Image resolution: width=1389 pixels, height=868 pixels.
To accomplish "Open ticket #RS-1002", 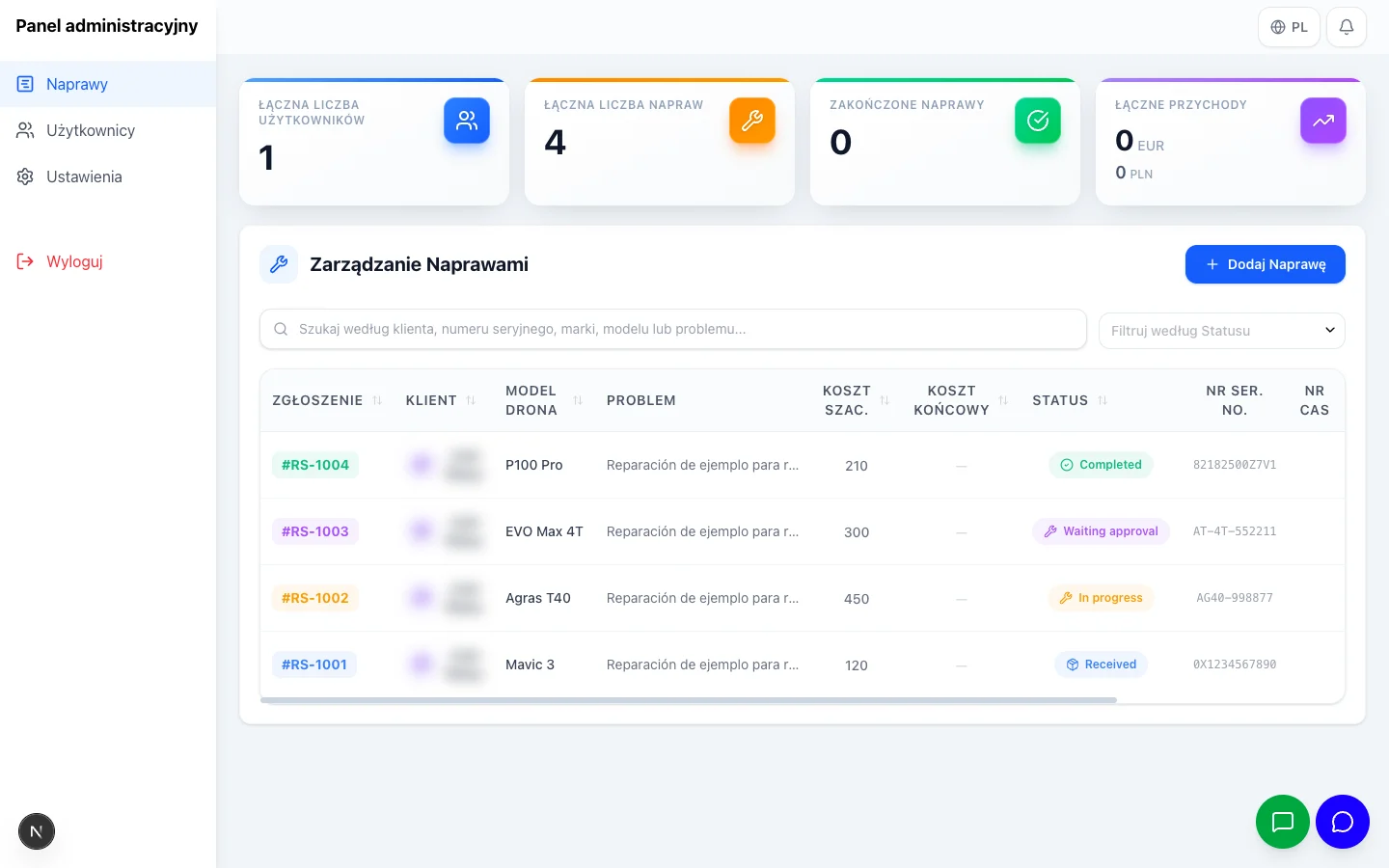I will click(315, 598).
